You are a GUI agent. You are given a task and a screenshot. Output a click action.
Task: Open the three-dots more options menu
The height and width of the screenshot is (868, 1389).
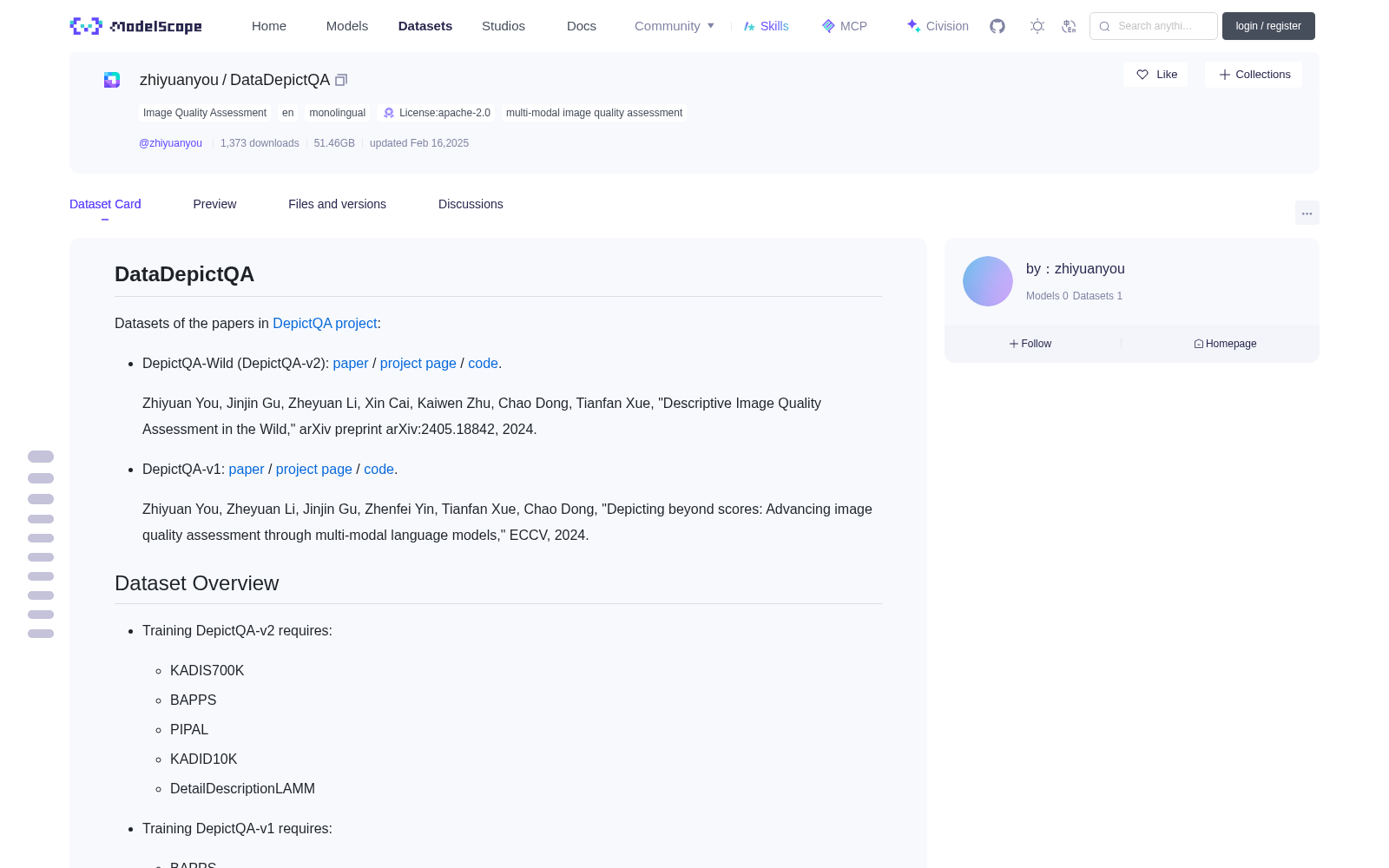(x=1307, y=213)
